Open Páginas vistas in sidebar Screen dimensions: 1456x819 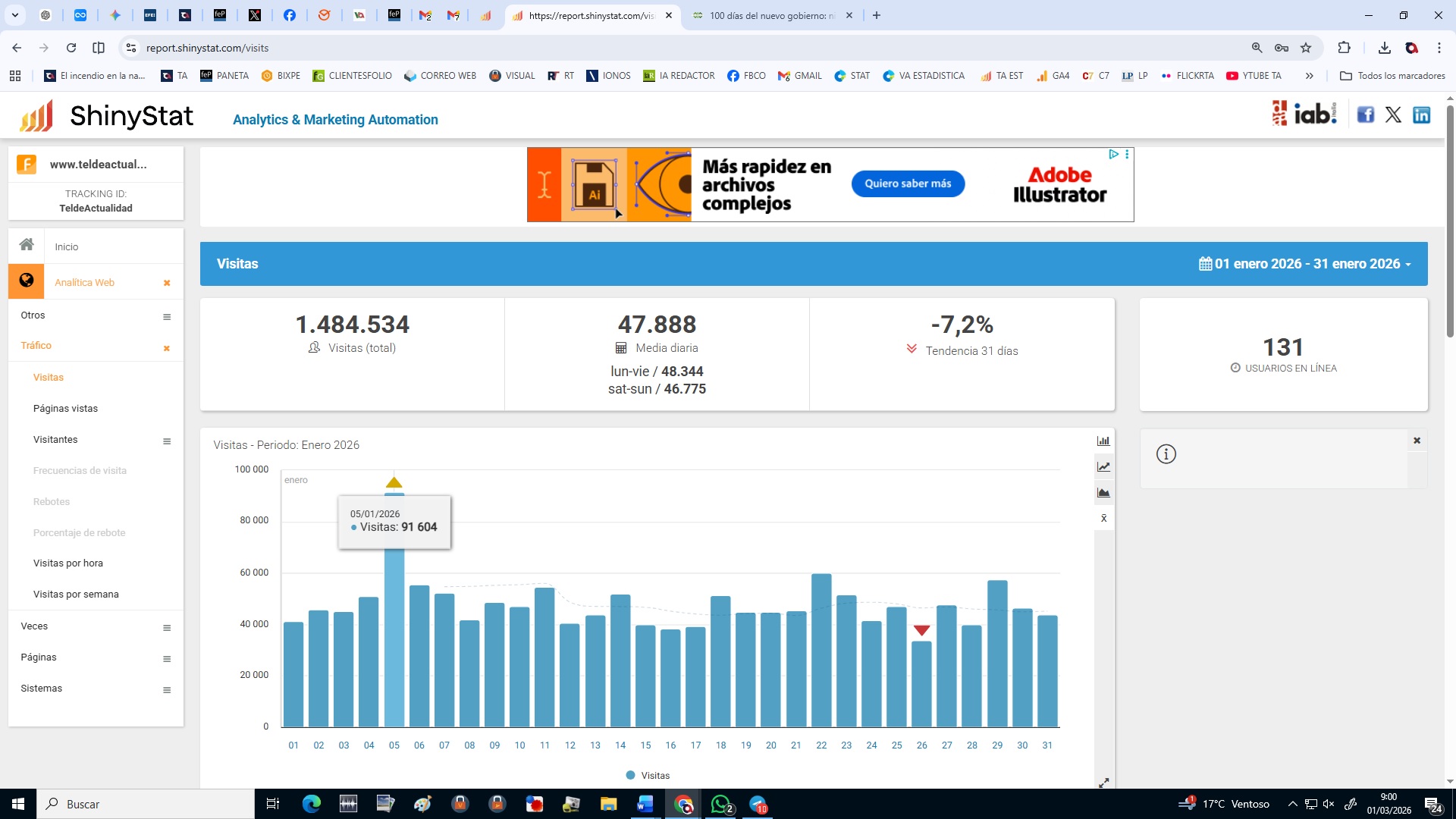pyautogui.click(x=65, y=408)
